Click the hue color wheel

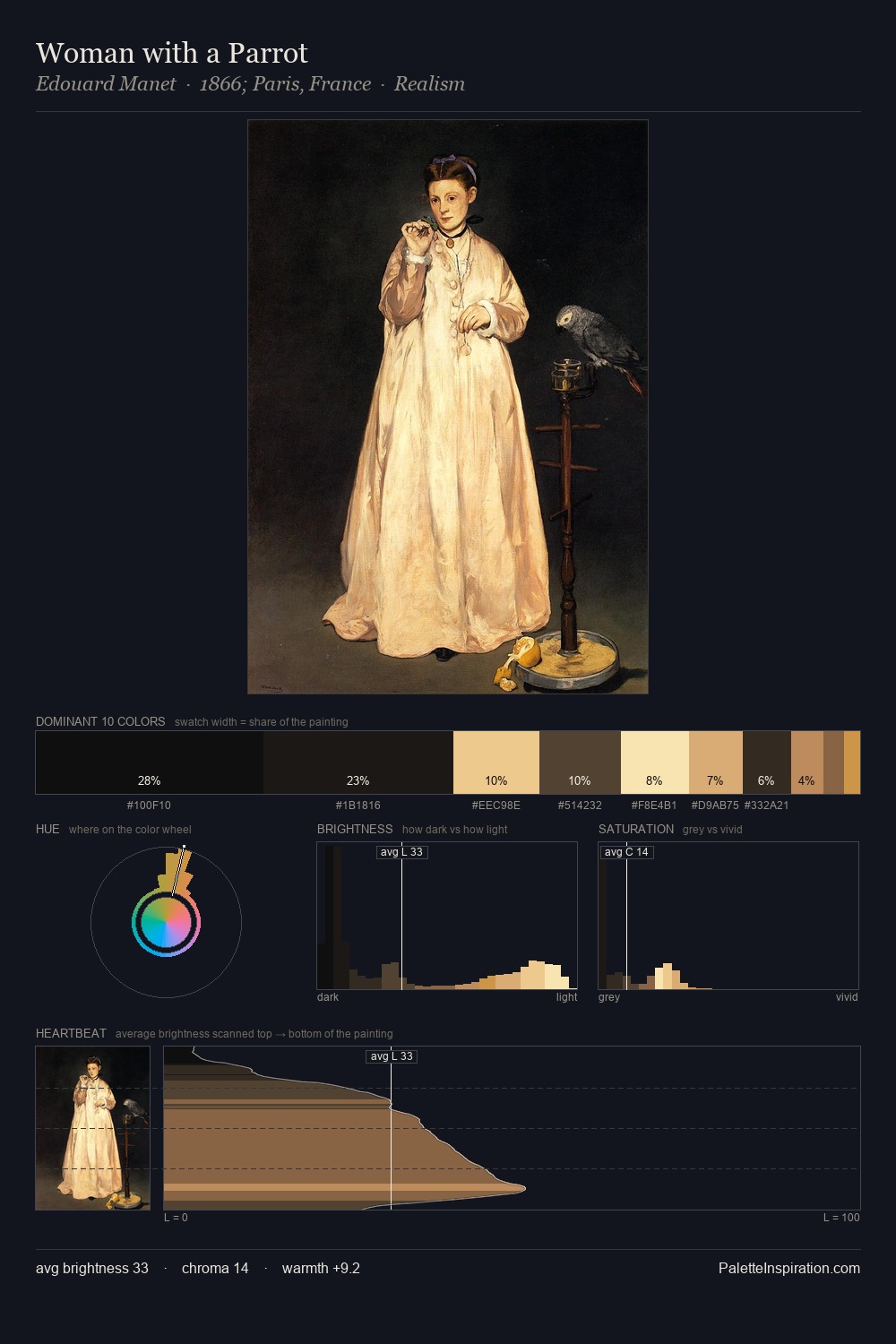pos(166,922)
